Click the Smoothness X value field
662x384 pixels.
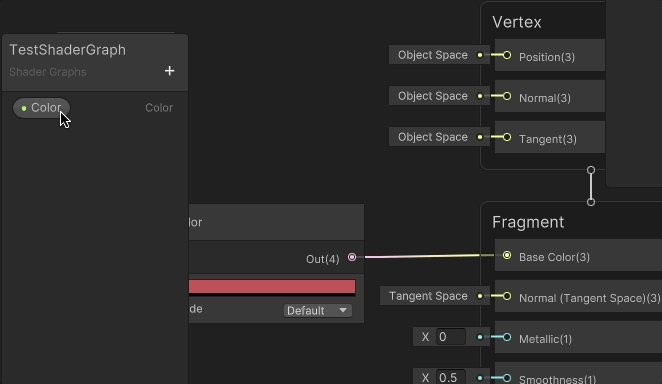(x=450, y=377)
